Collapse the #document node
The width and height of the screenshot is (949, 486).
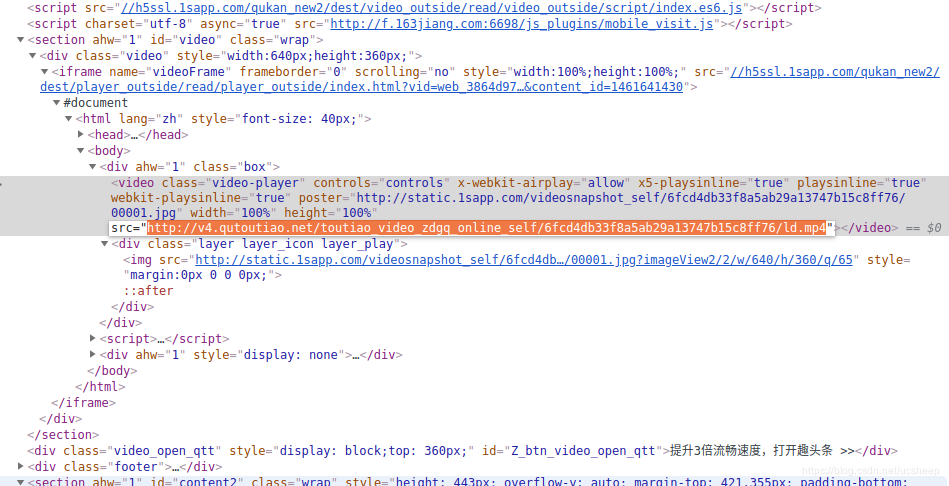pyautogui.click(x=56, y=103)
